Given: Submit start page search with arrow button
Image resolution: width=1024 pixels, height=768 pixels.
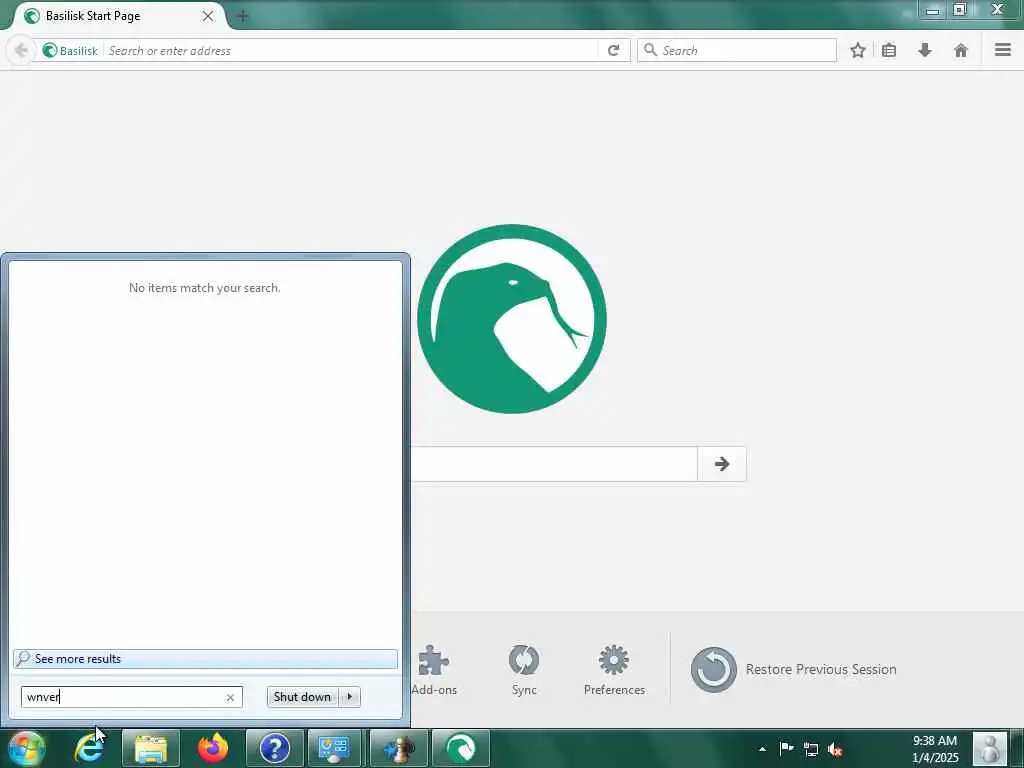Looking at the screenshot, I should pos(722,464).
